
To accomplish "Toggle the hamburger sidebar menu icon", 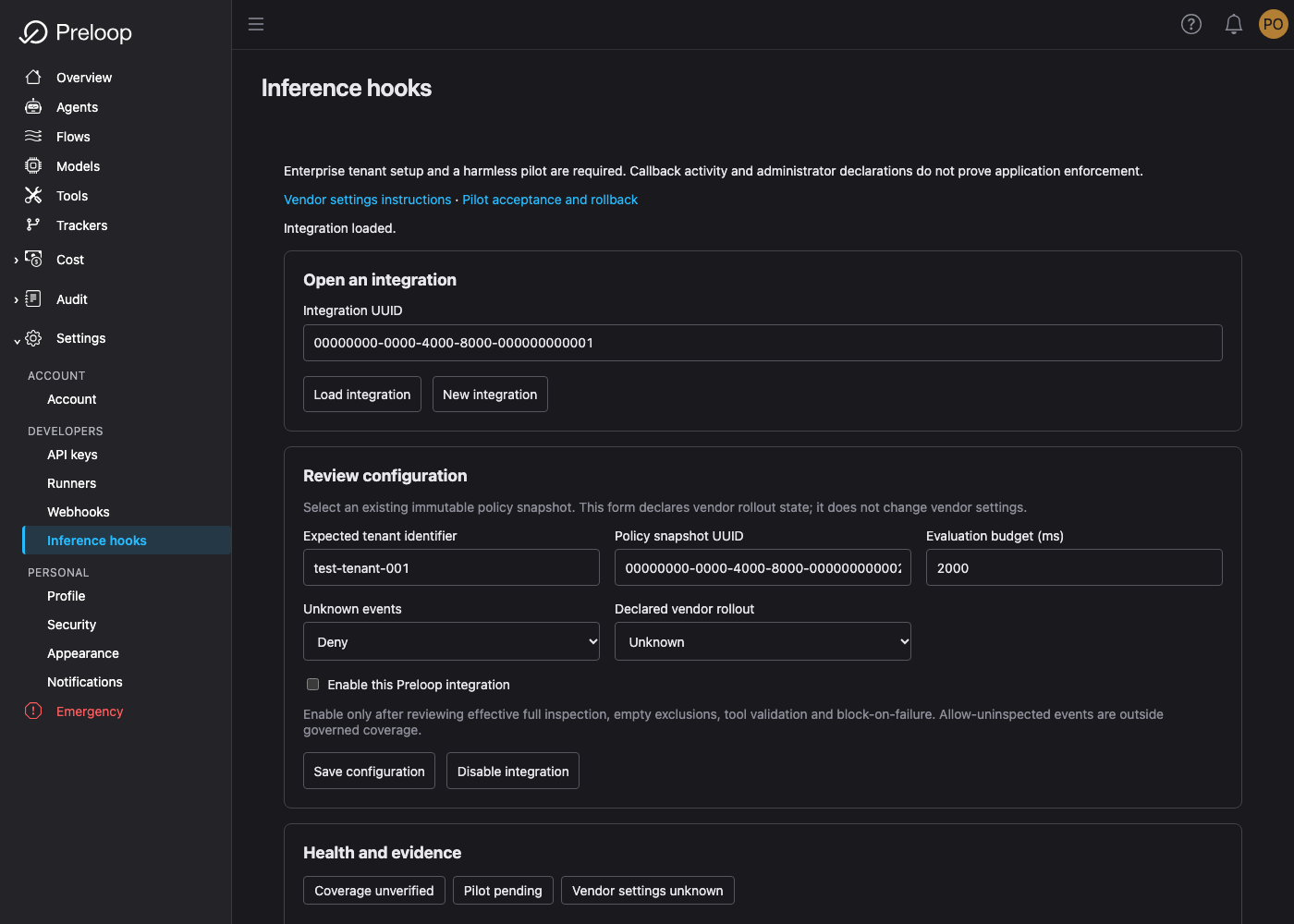I will point(256,24).
